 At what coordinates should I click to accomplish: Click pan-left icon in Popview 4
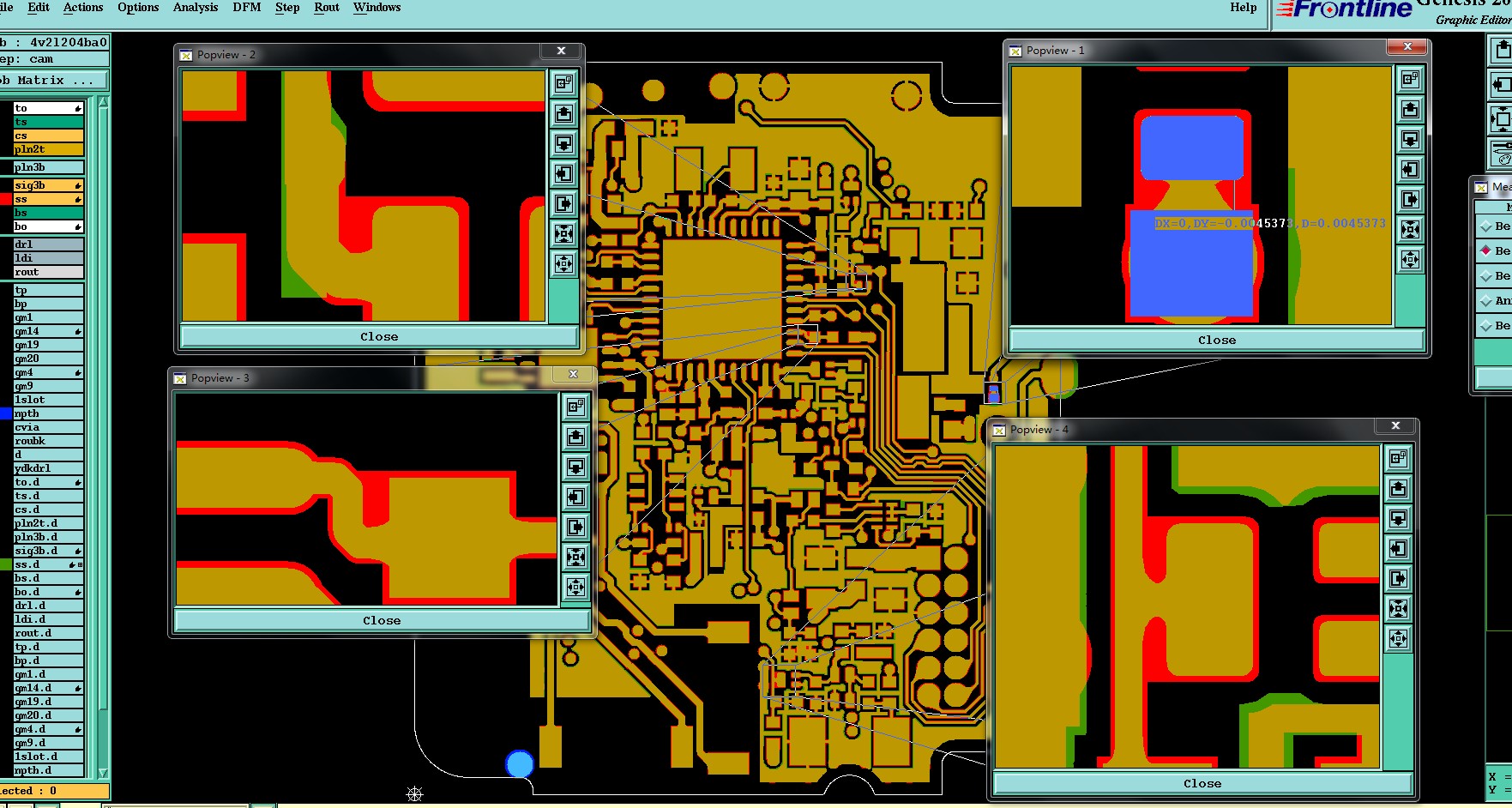pyautogui.click(x=1398, y=548)
